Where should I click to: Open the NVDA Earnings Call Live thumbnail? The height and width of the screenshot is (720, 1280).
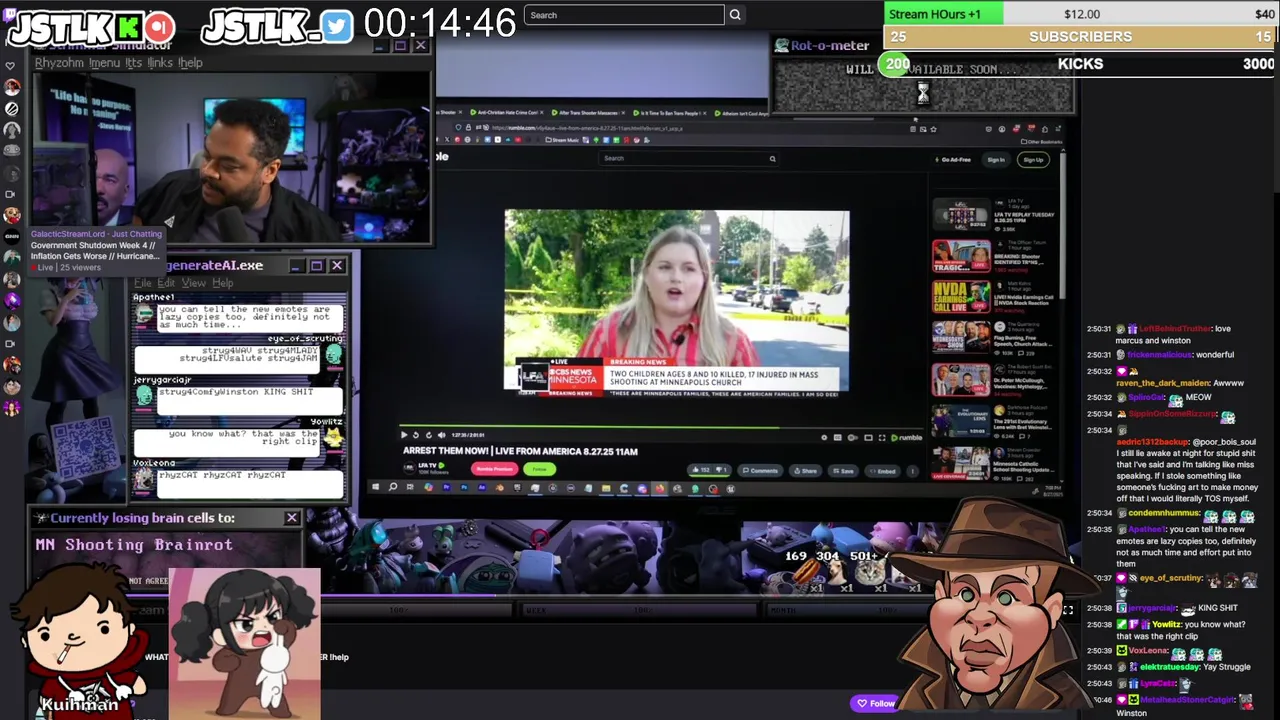[x=961, y=297]
